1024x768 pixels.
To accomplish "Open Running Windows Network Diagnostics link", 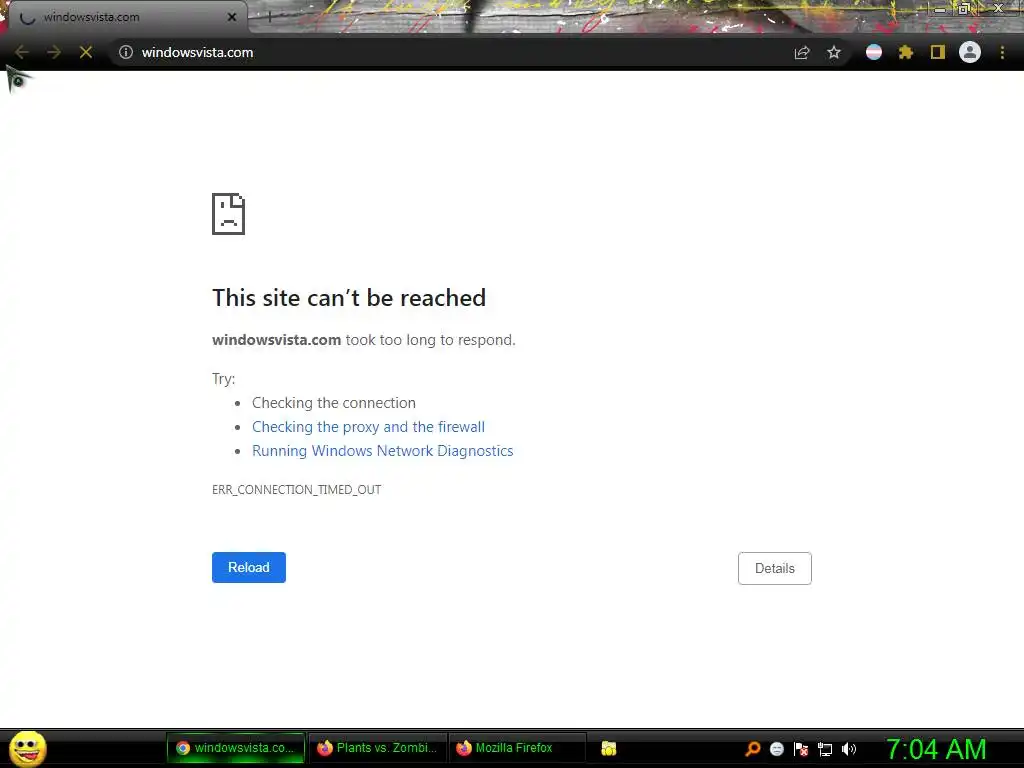I will [383, 451].
